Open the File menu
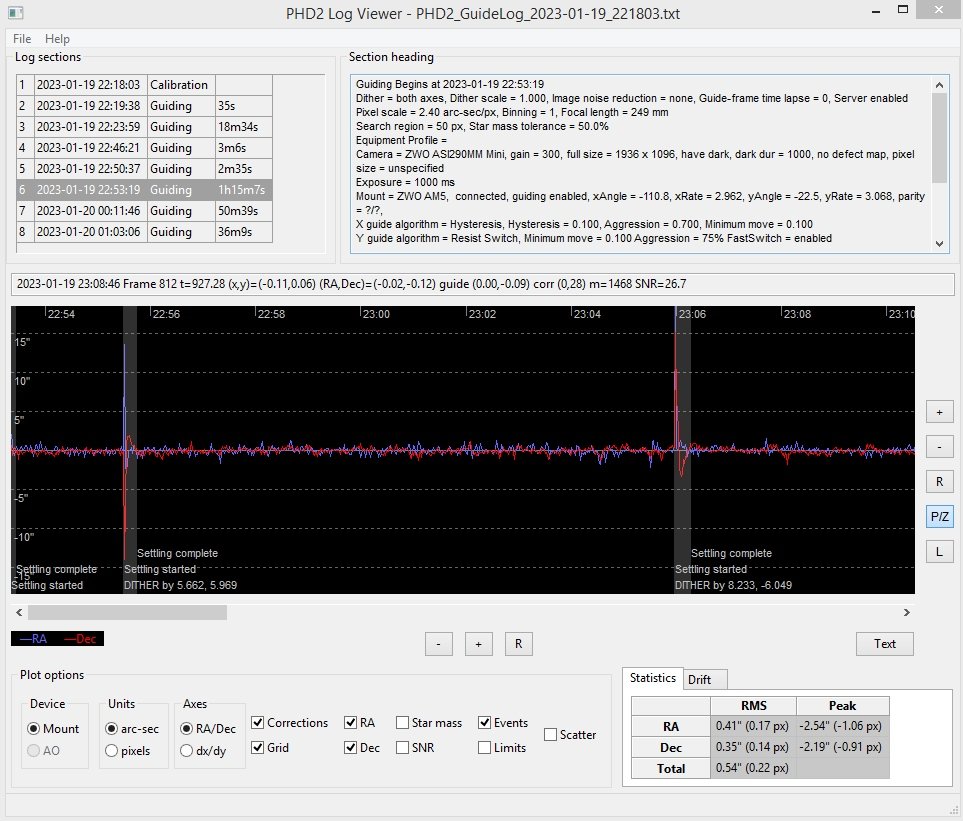Screen dimensions: 963x821 click(x=22, y=39)
